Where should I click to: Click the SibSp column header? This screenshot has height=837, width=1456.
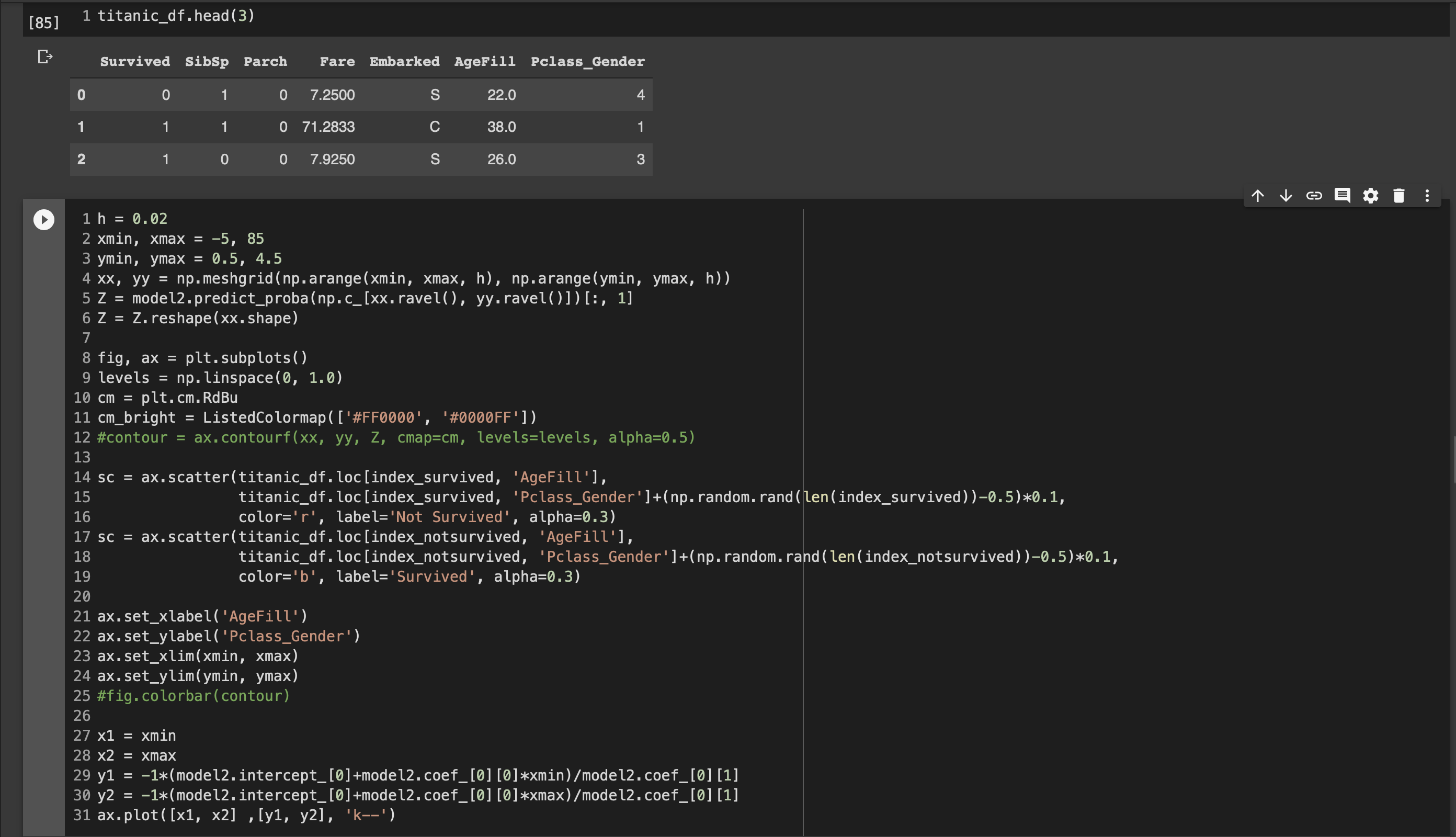(x=207, y=62)
